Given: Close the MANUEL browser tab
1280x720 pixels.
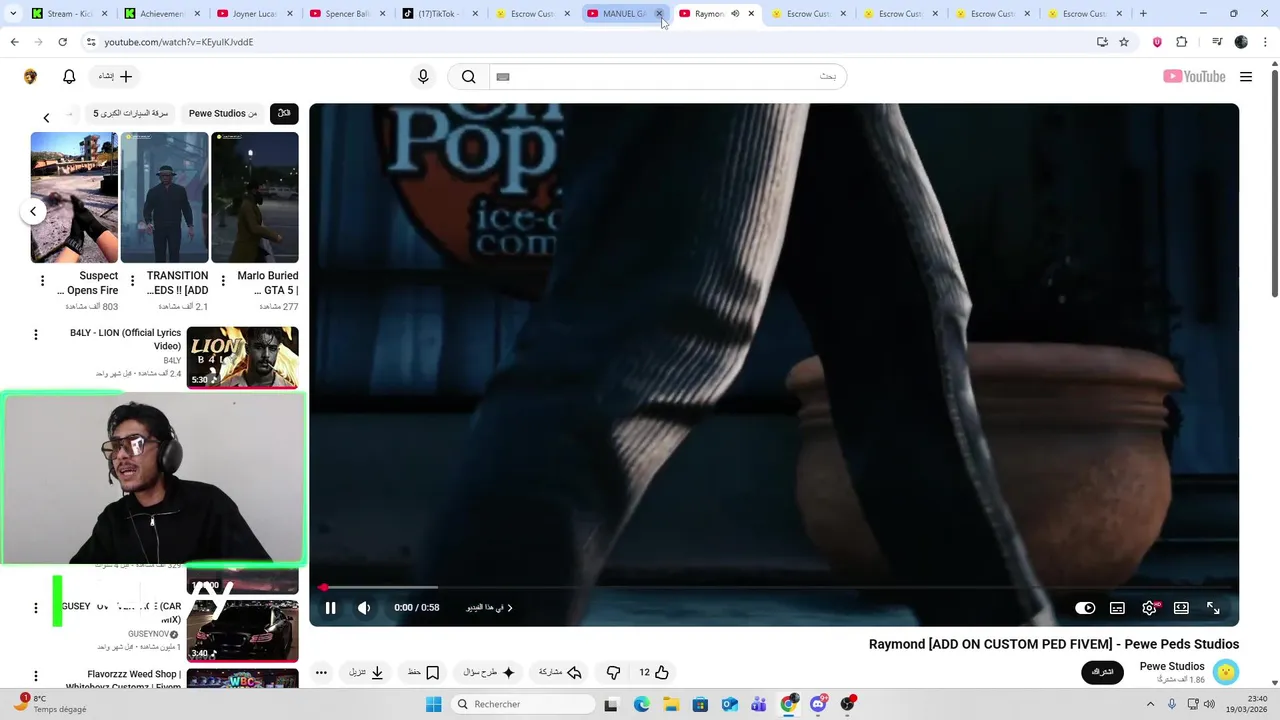Looking at the screenshot, I should [x=659, y=14].
